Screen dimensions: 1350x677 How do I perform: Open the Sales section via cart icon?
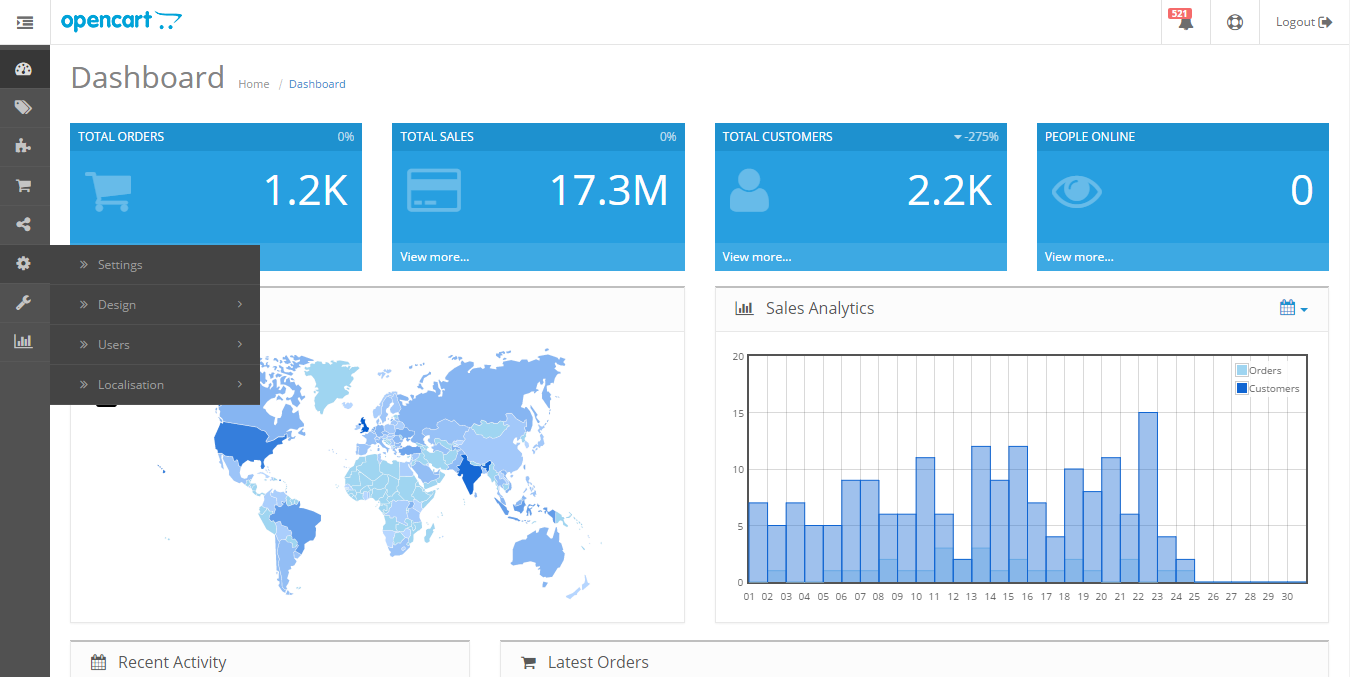(25, 185)
